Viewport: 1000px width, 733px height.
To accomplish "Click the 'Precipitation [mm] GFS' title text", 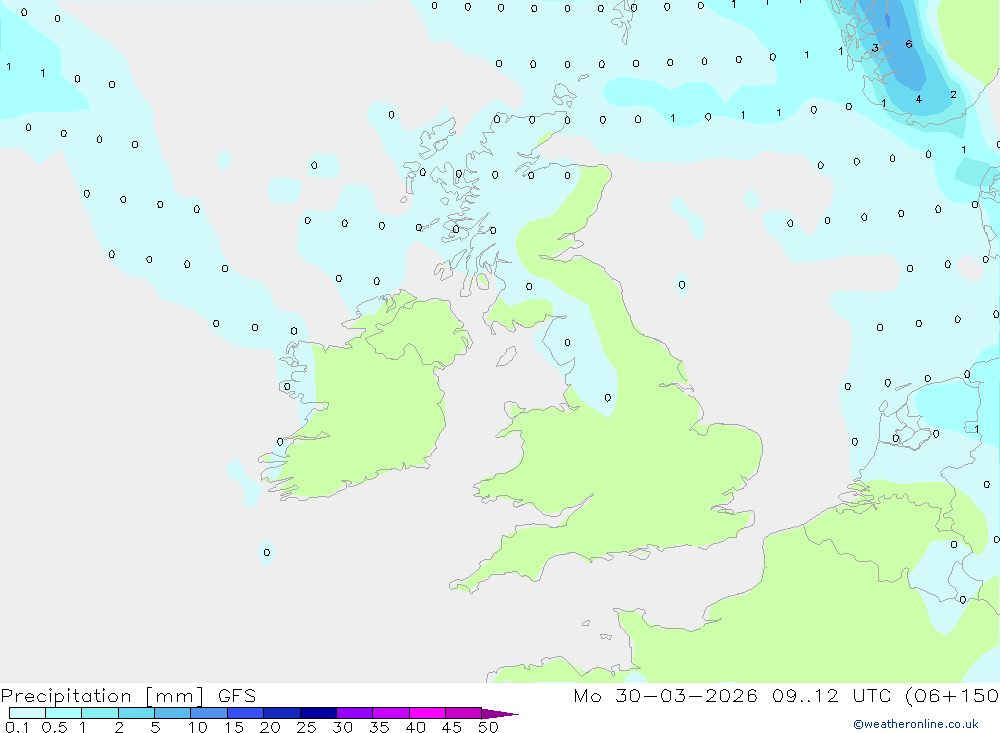I will (x=128, y=695).
